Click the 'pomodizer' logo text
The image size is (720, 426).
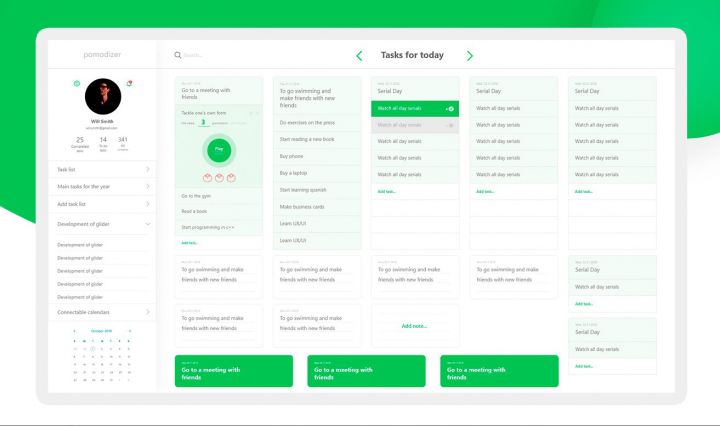point(102,55)
